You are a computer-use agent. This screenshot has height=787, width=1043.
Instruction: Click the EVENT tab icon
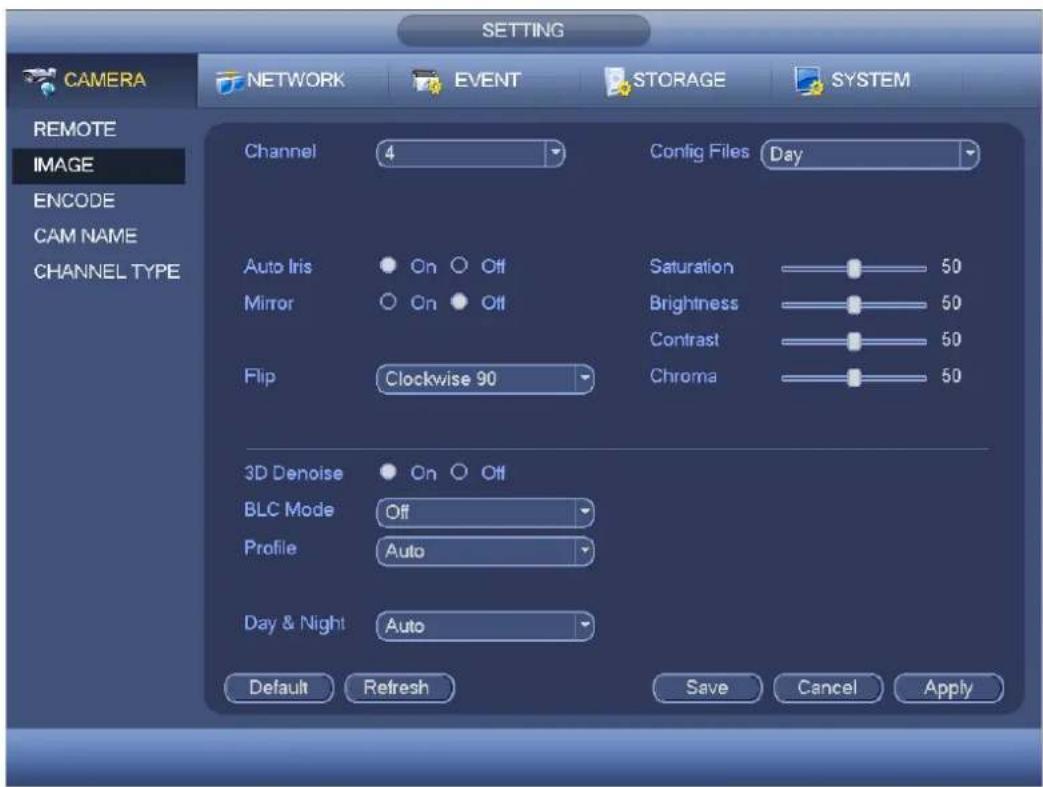(426, 82)
